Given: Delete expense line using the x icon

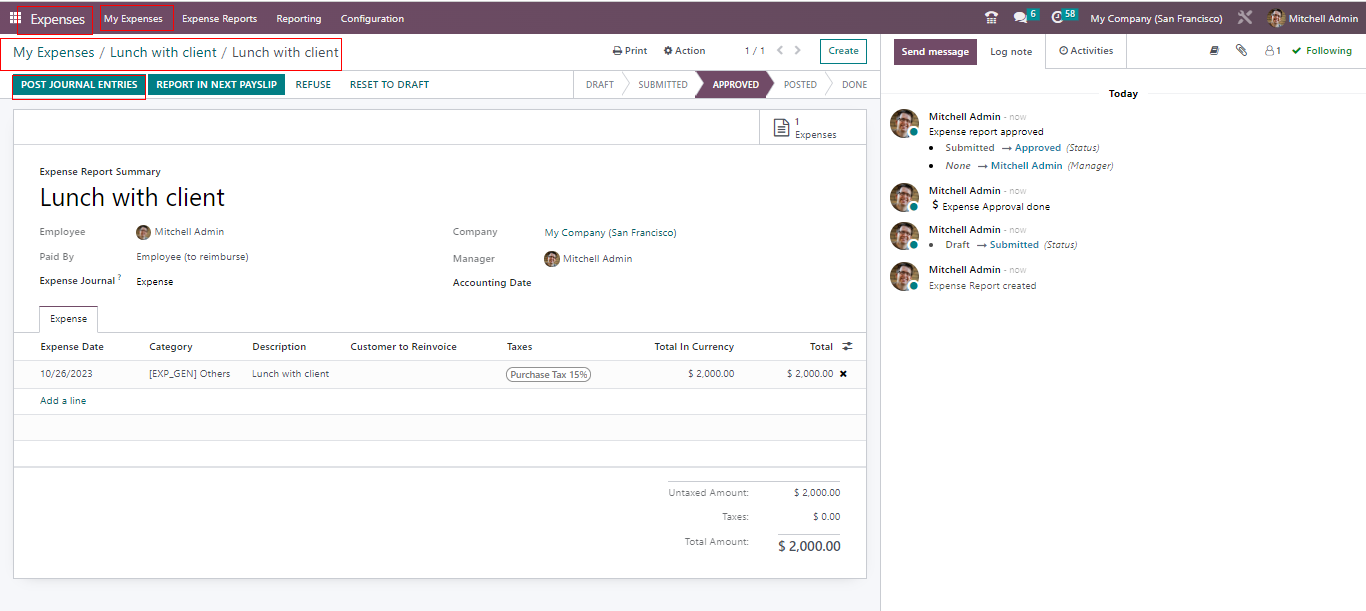Looking at the screenshot, I should (x=843, y=374).
